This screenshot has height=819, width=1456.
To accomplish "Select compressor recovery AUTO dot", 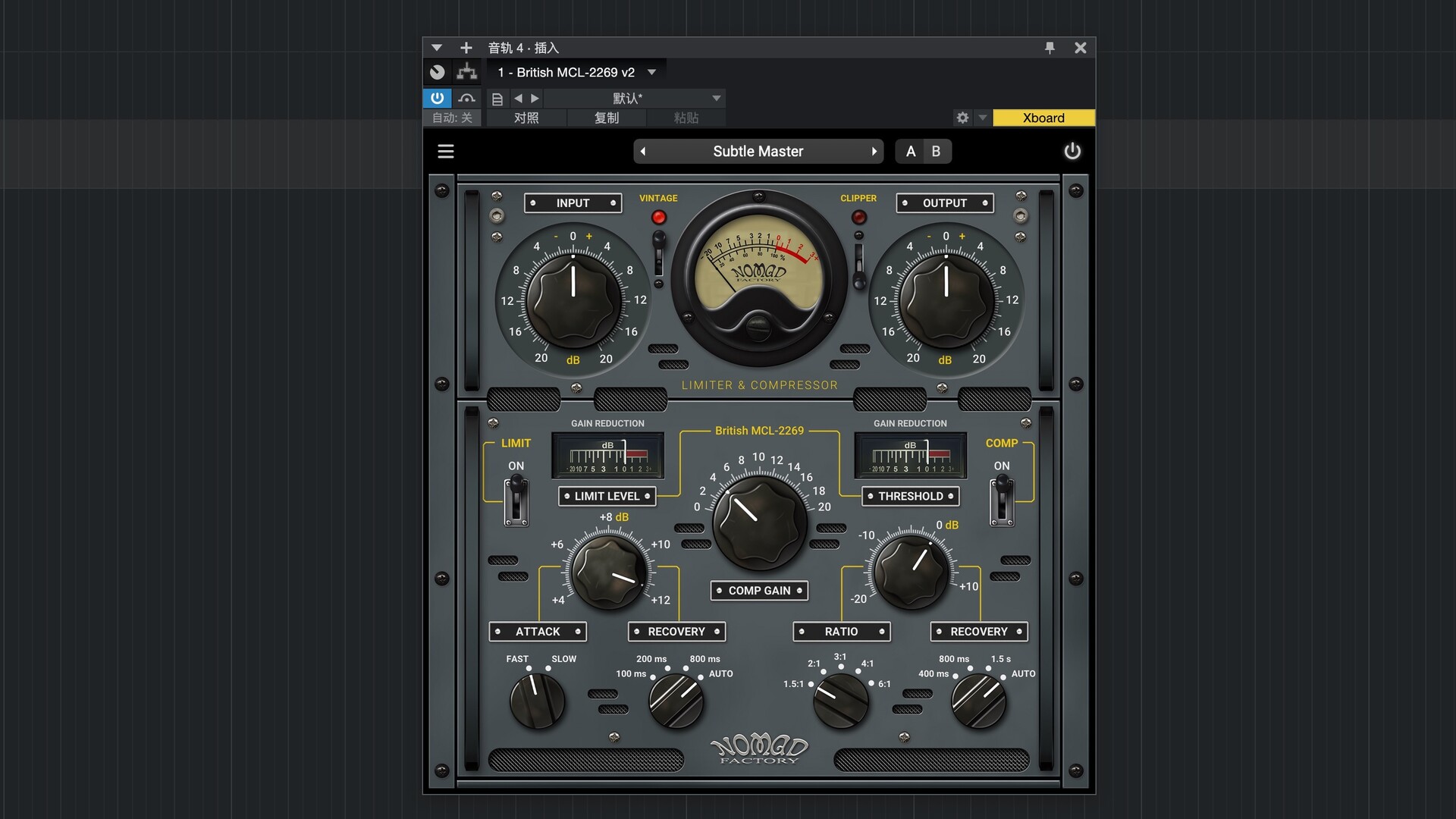I will [1004, 676].
